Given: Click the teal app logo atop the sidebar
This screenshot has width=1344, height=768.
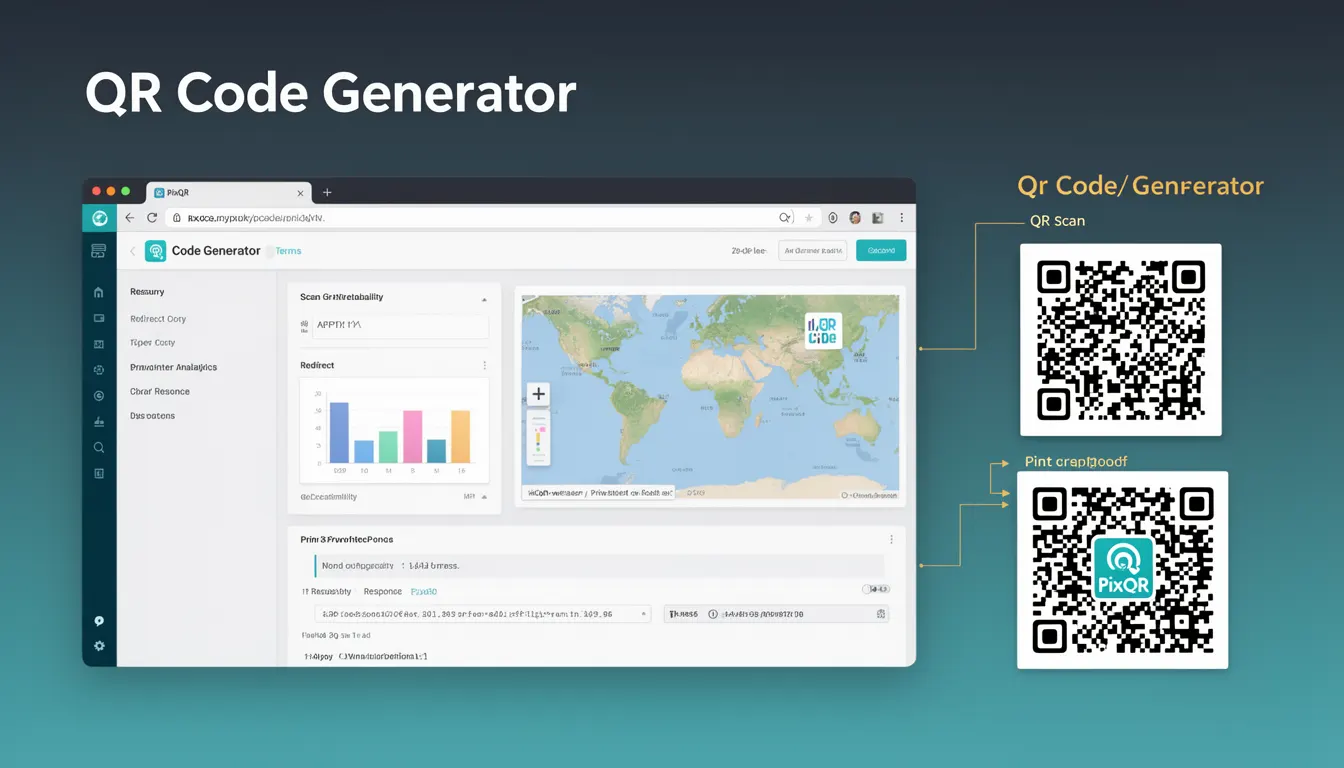Looking at the screenshot, I should [x=99, y=218].
